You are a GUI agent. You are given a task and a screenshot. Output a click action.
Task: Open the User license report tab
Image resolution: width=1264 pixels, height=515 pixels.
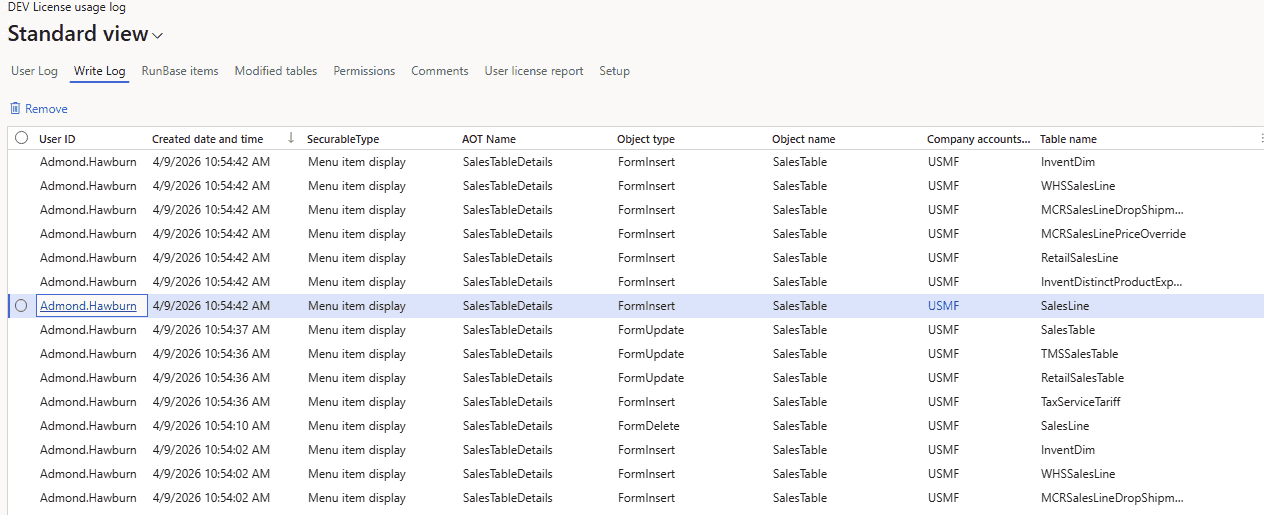(x=534, y=71)
